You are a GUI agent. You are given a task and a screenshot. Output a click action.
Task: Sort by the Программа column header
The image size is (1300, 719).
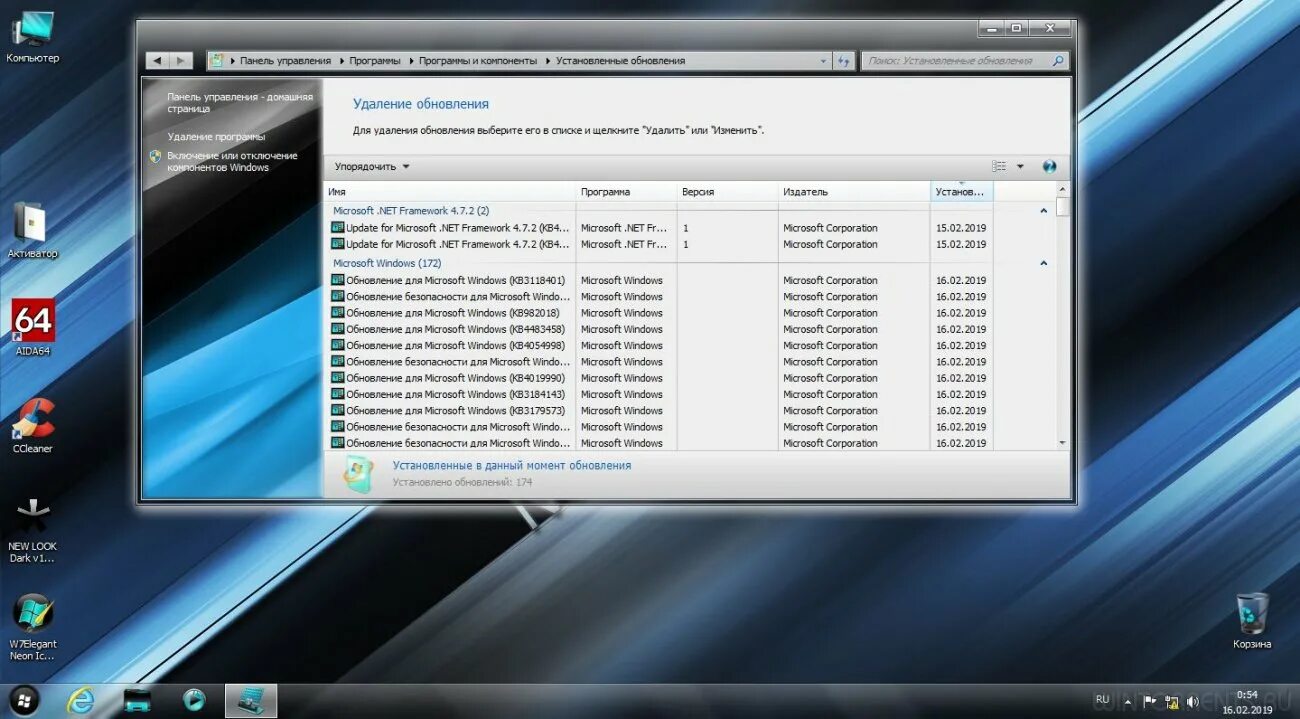[627, 192]
